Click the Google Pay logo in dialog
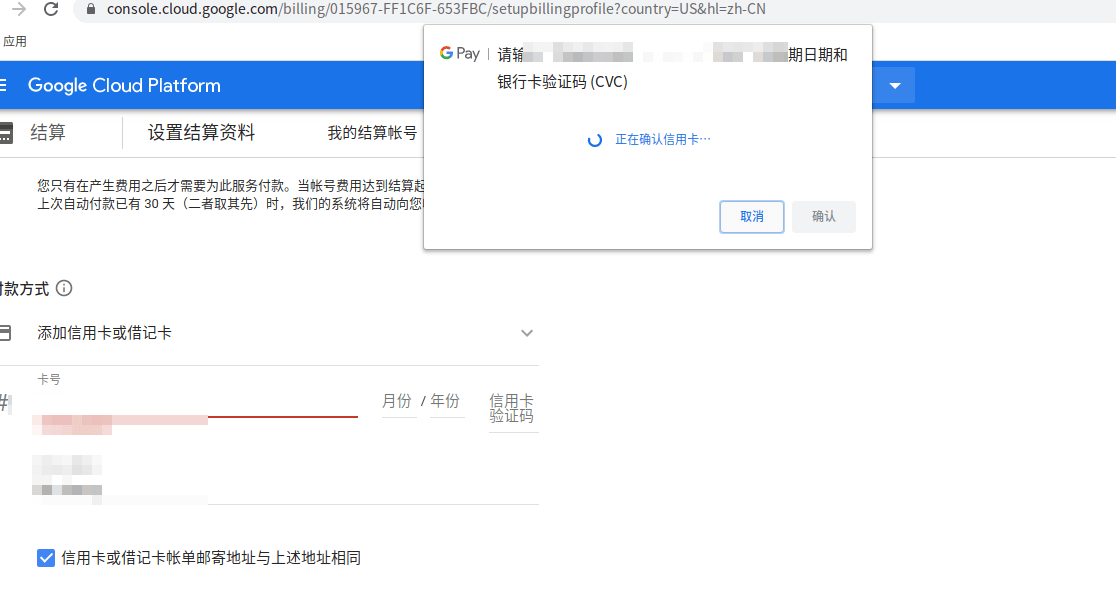This screenshot has height=598, width=1116. 460,54
